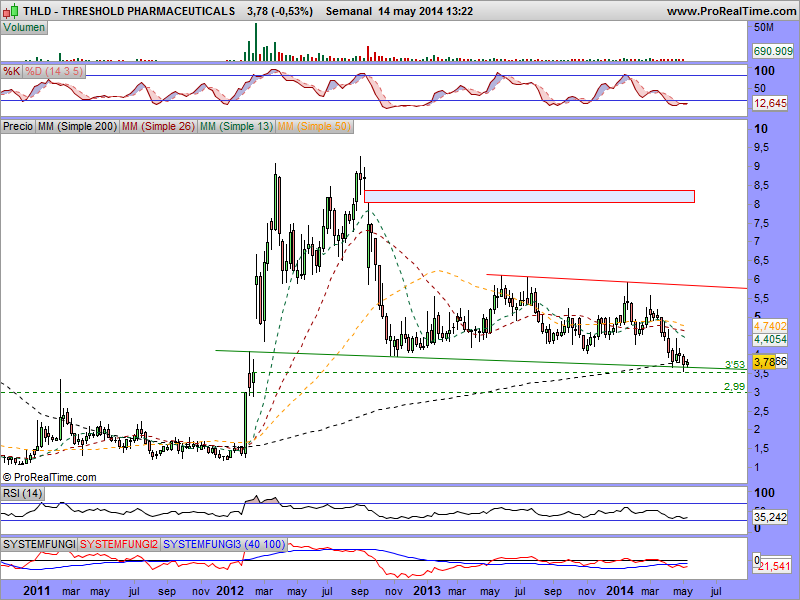800x600 pixels.
Task: Click the 35,242 RSI value tag
Action: [x=770, y=517]
